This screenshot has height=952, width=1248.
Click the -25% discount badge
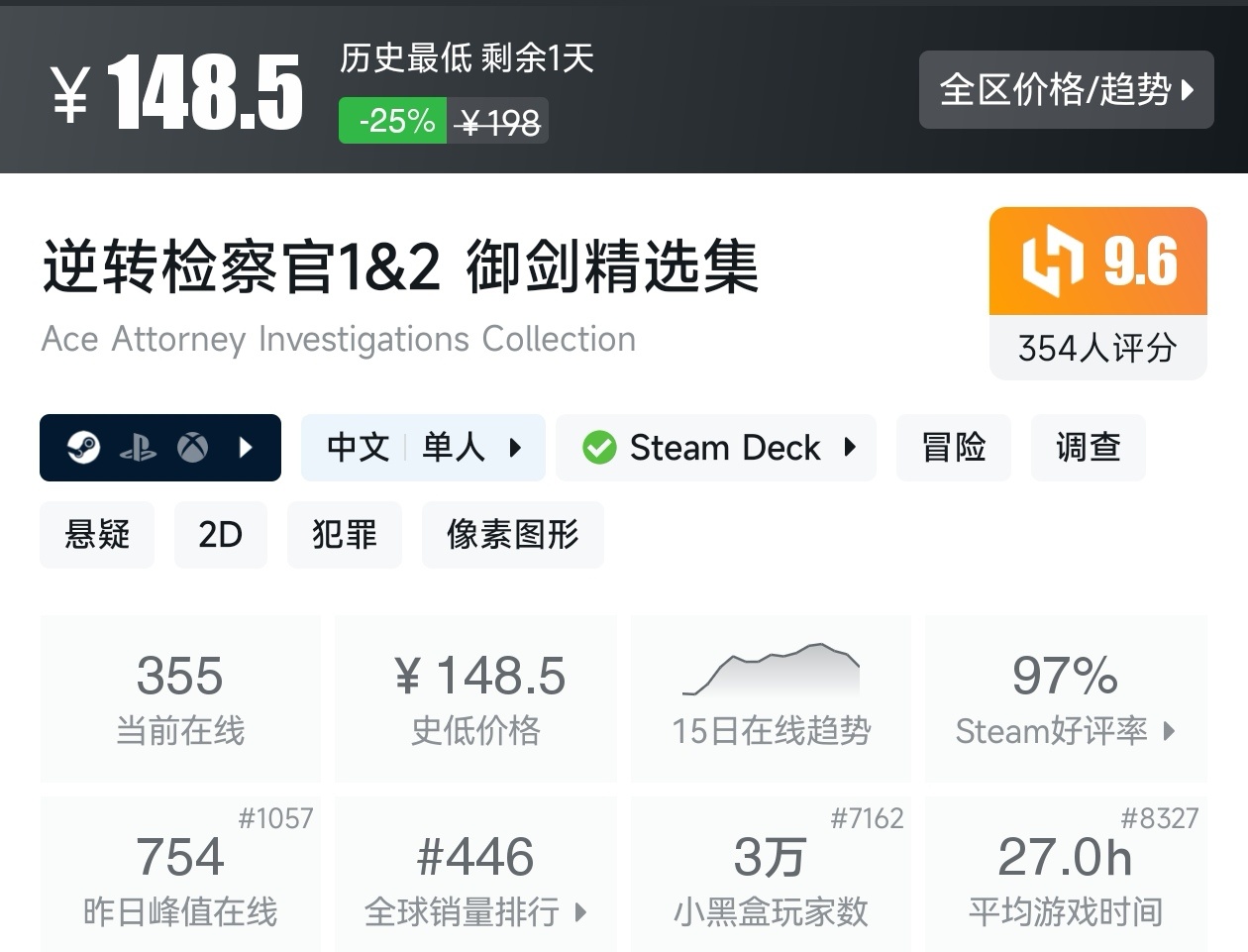pos(393,121)
